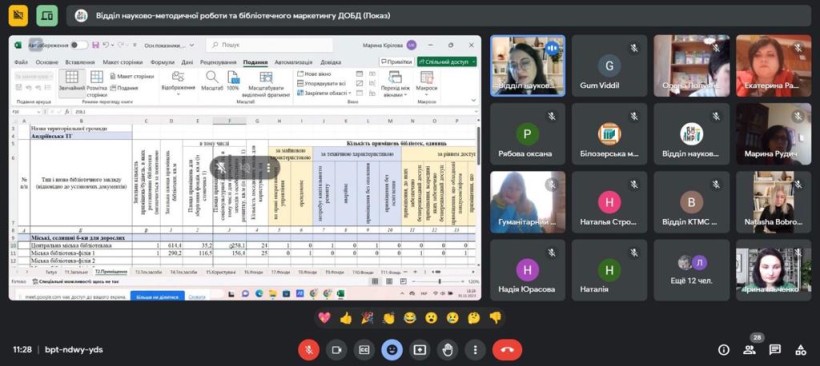
Task: Click the Пошук search box in Excel
Action: pyautogui.click(x=269, y=45)
